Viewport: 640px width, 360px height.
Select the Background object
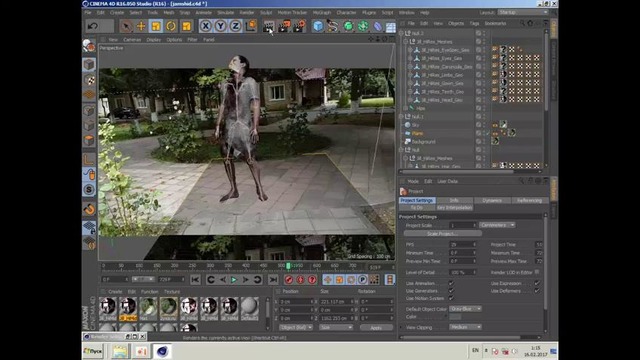click(423, 142)
